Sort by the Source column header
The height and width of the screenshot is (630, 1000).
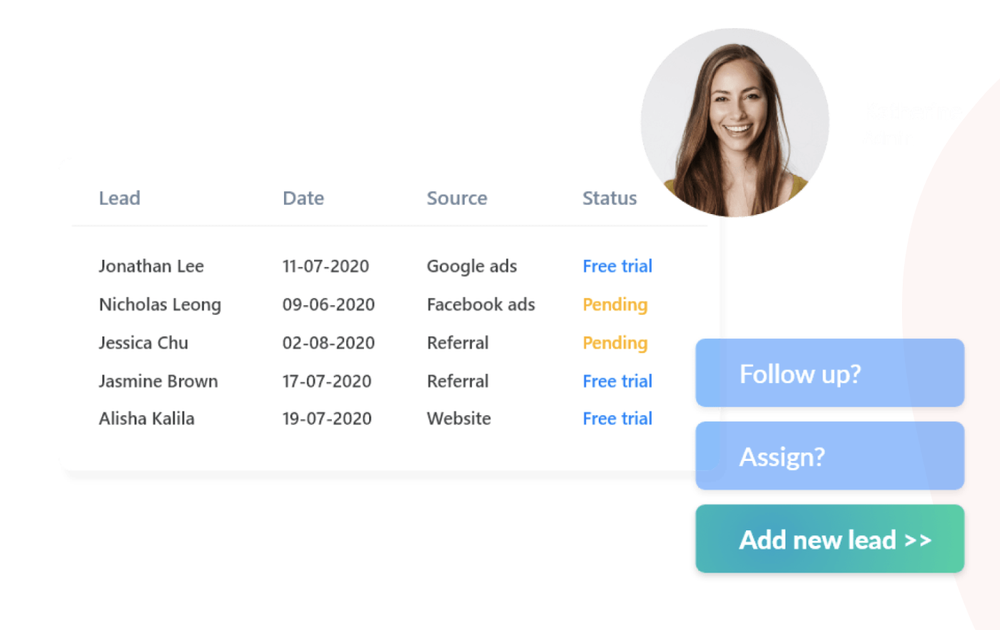pyautogui.click(x=457, y=198)
